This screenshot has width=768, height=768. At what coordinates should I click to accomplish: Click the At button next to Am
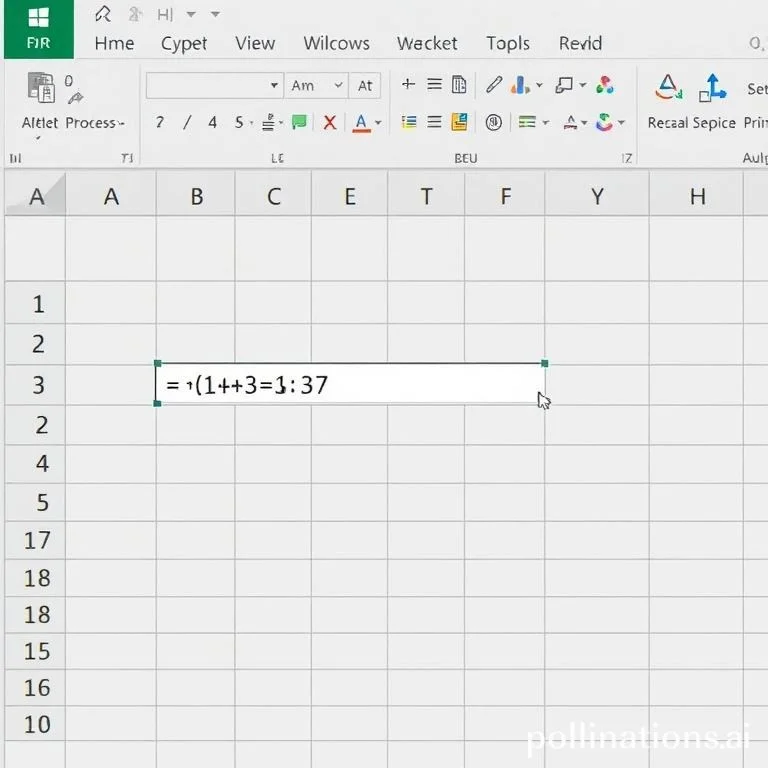[365, 86]
